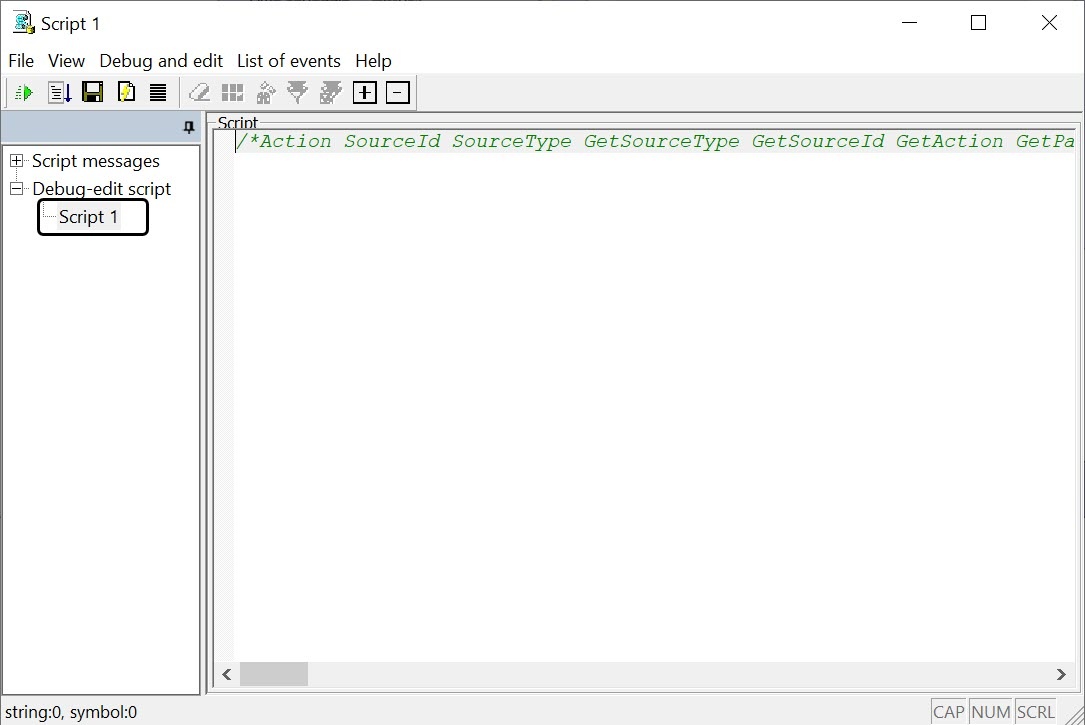Click the lightning bolt document icon
1085x725 pixels.
tap(126, 93)
